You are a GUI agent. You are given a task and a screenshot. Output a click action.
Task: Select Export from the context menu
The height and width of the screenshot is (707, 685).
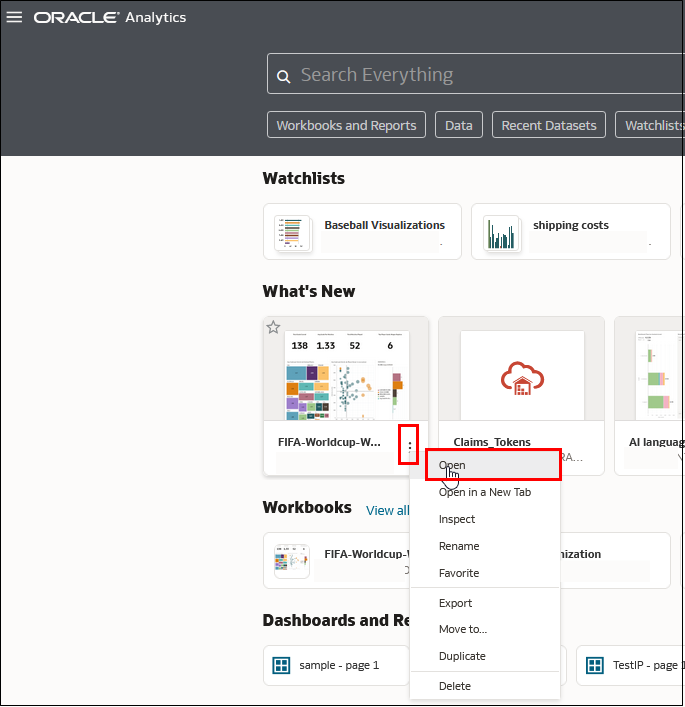[x=485, y=603]
